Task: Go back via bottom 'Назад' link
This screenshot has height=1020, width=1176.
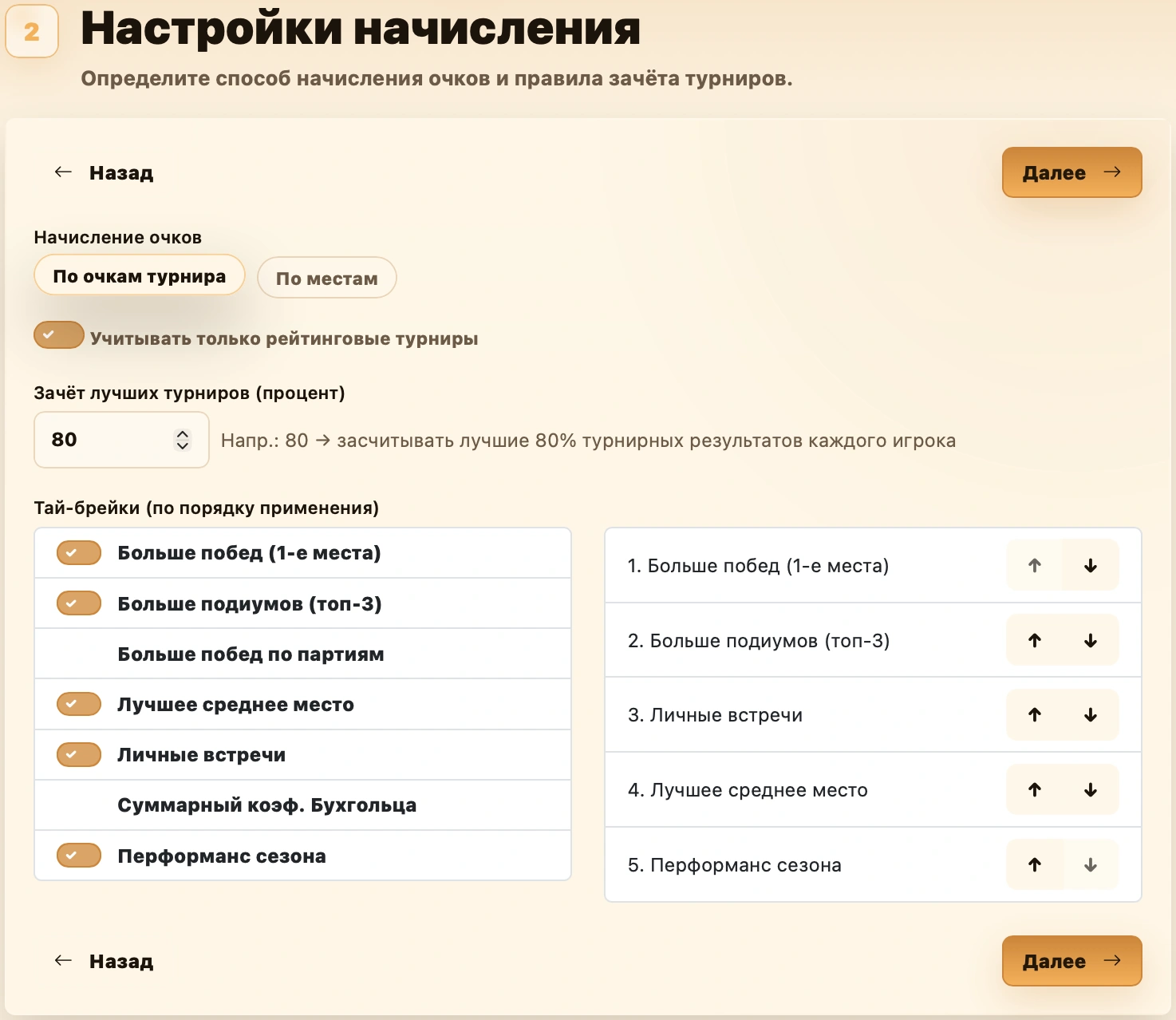Action: [104, 961]
